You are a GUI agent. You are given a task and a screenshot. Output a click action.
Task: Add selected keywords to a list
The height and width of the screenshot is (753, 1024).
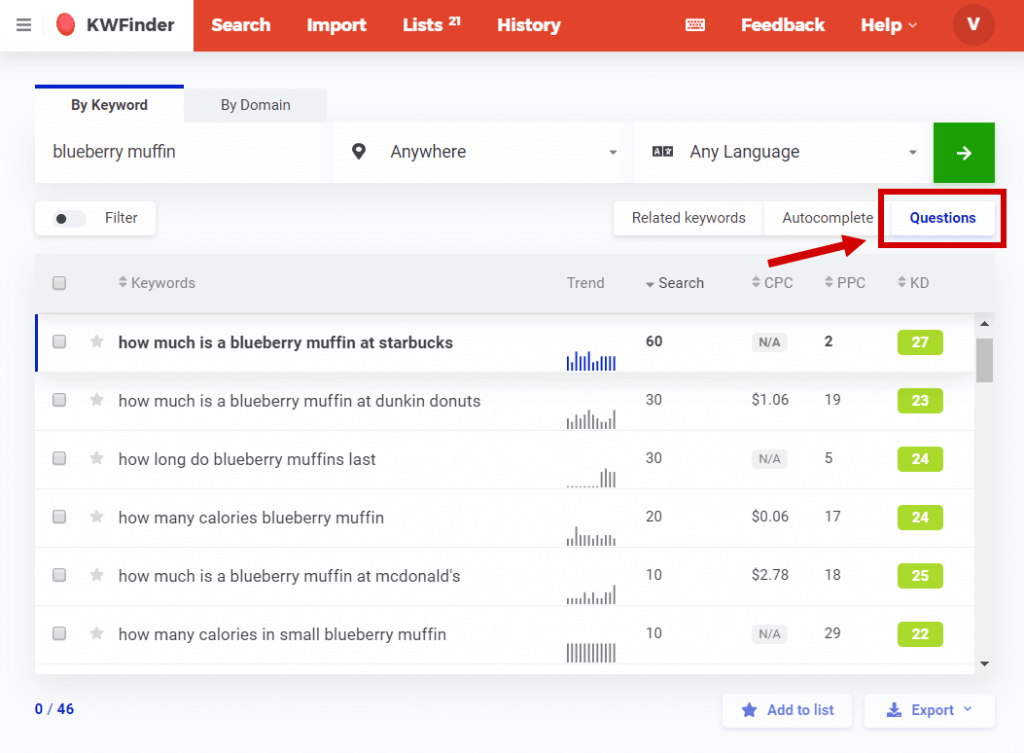click(x=787, y=710)
